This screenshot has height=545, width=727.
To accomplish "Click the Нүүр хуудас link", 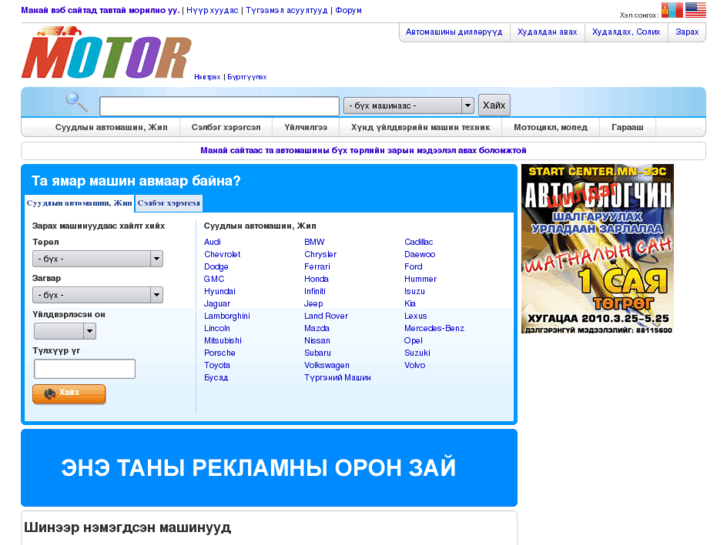I will [212, 10].
